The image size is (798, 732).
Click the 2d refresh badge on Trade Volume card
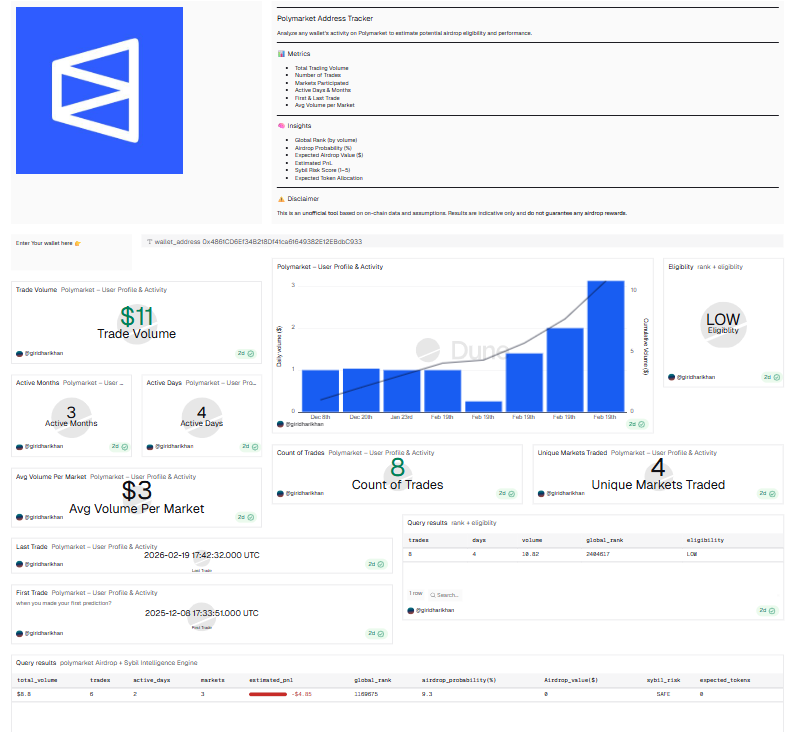point(246,353)
